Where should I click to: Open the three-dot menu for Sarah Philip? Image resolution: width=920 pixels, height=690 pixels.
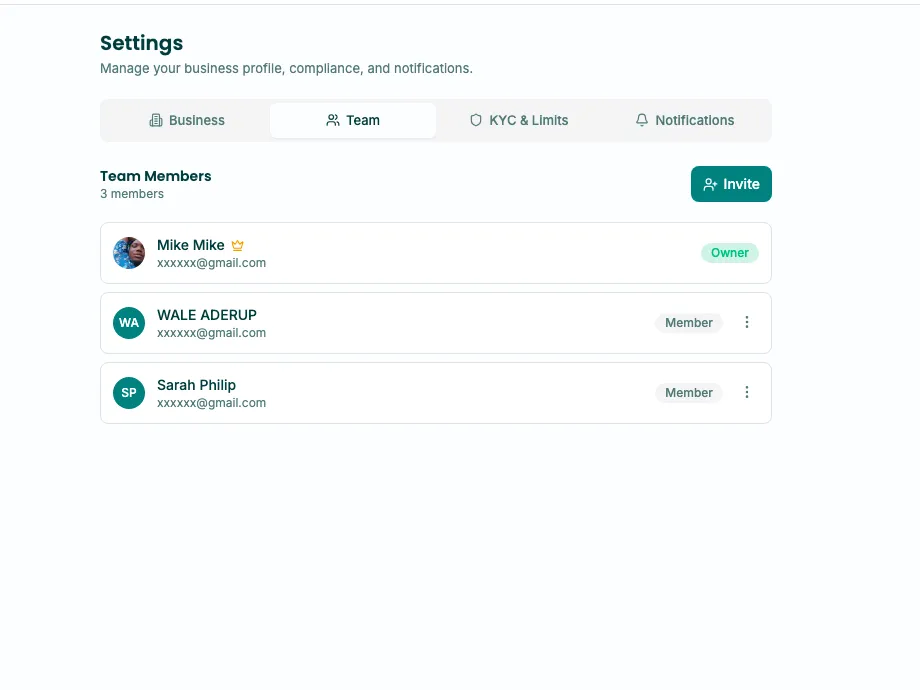(747, 392)
